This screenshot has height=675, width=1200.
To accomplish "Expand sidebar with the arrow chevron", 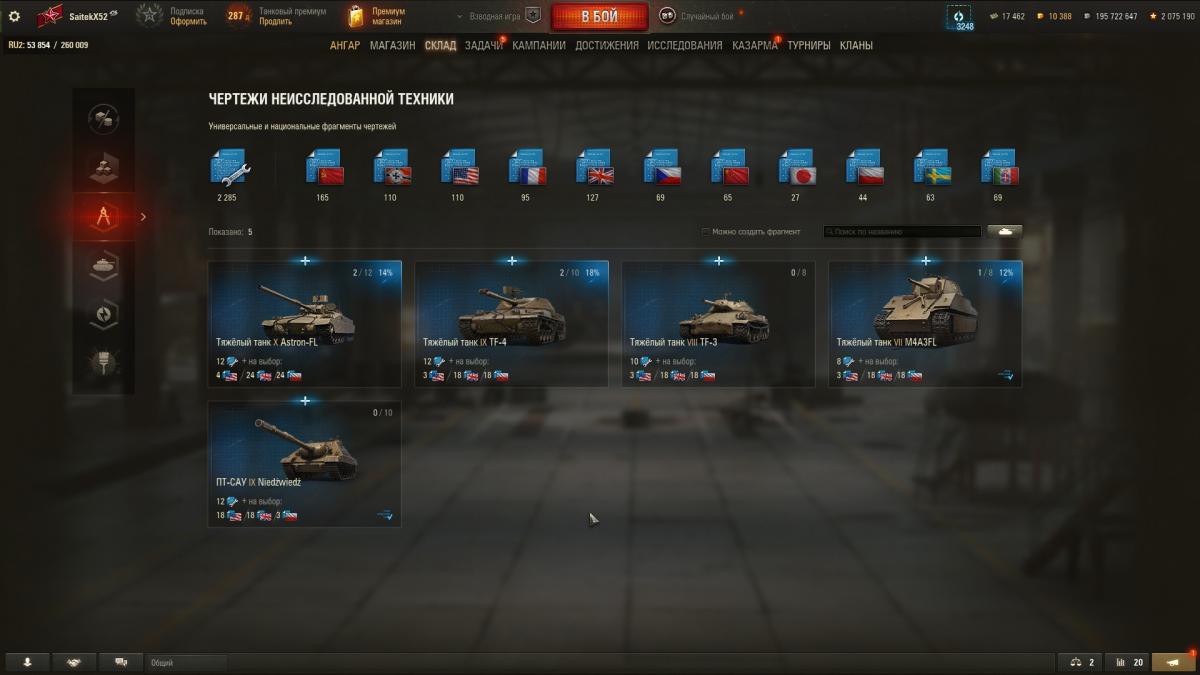I will (143, 216).
